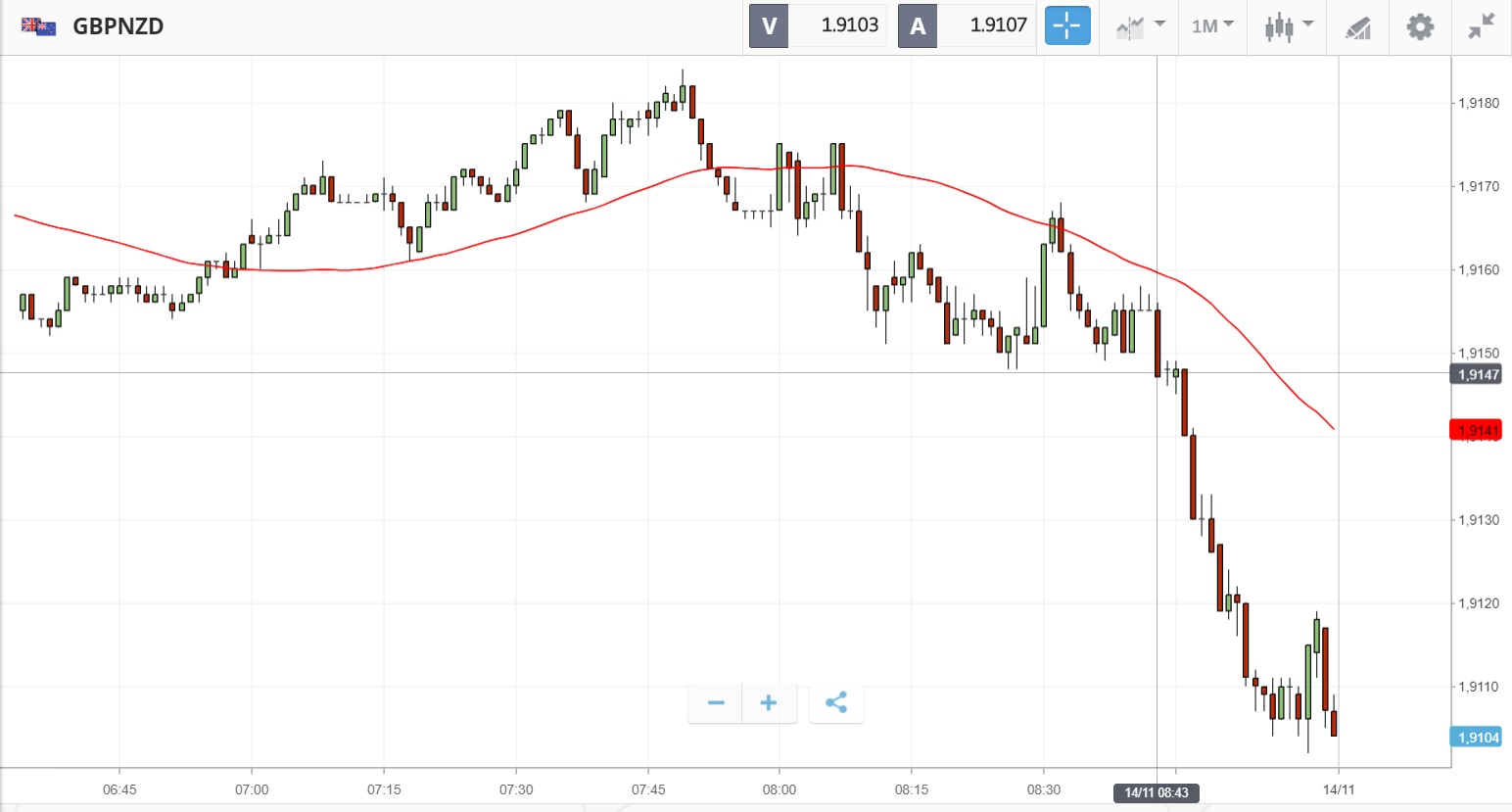Click the 1,9147 crosshair price label
The image size is (1512, 812).
point(1477,374)
